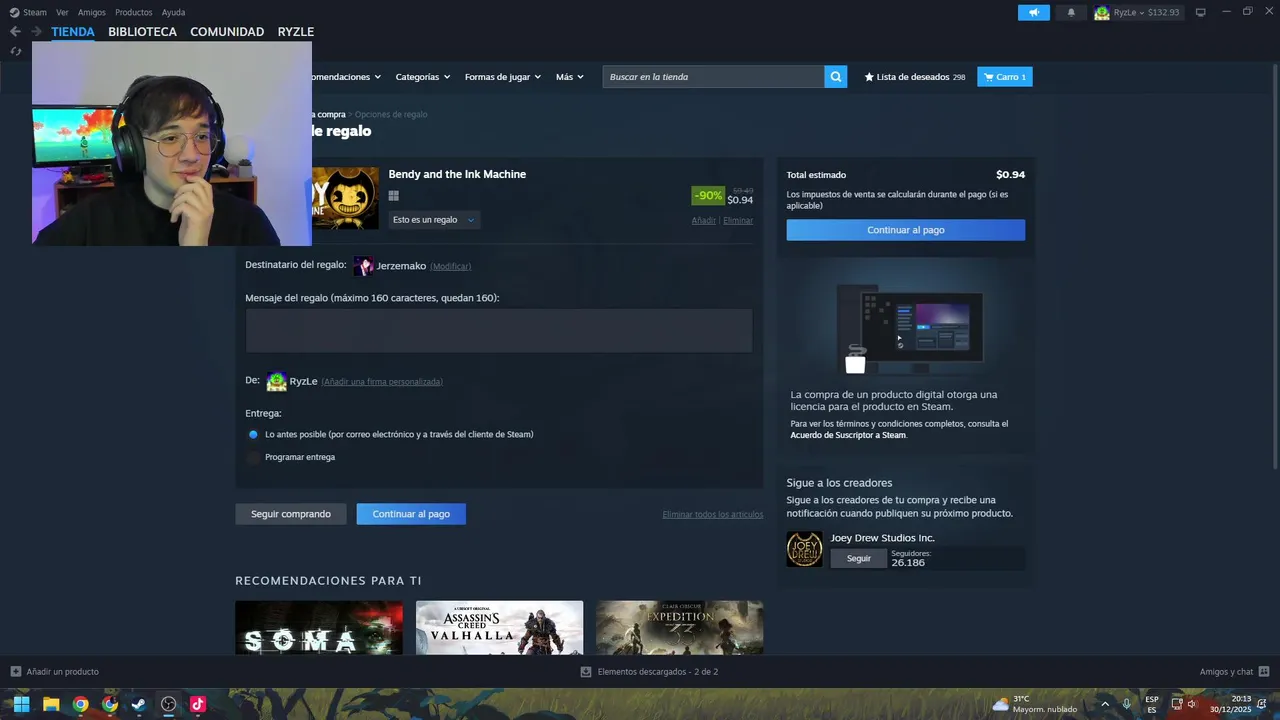This screenshot has width=1280, height=720.
Task: Go forward with the right arrow
Action: pos(36,32)
